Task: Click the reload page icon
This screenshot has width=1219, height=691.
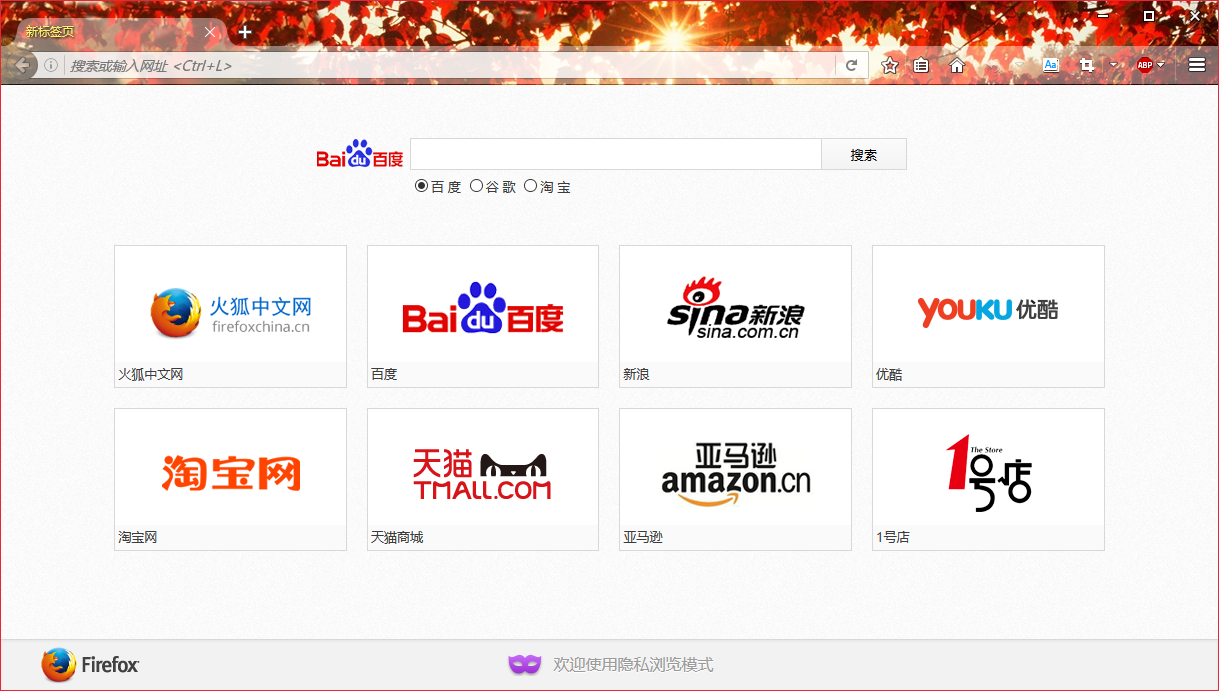Action: 852,66
